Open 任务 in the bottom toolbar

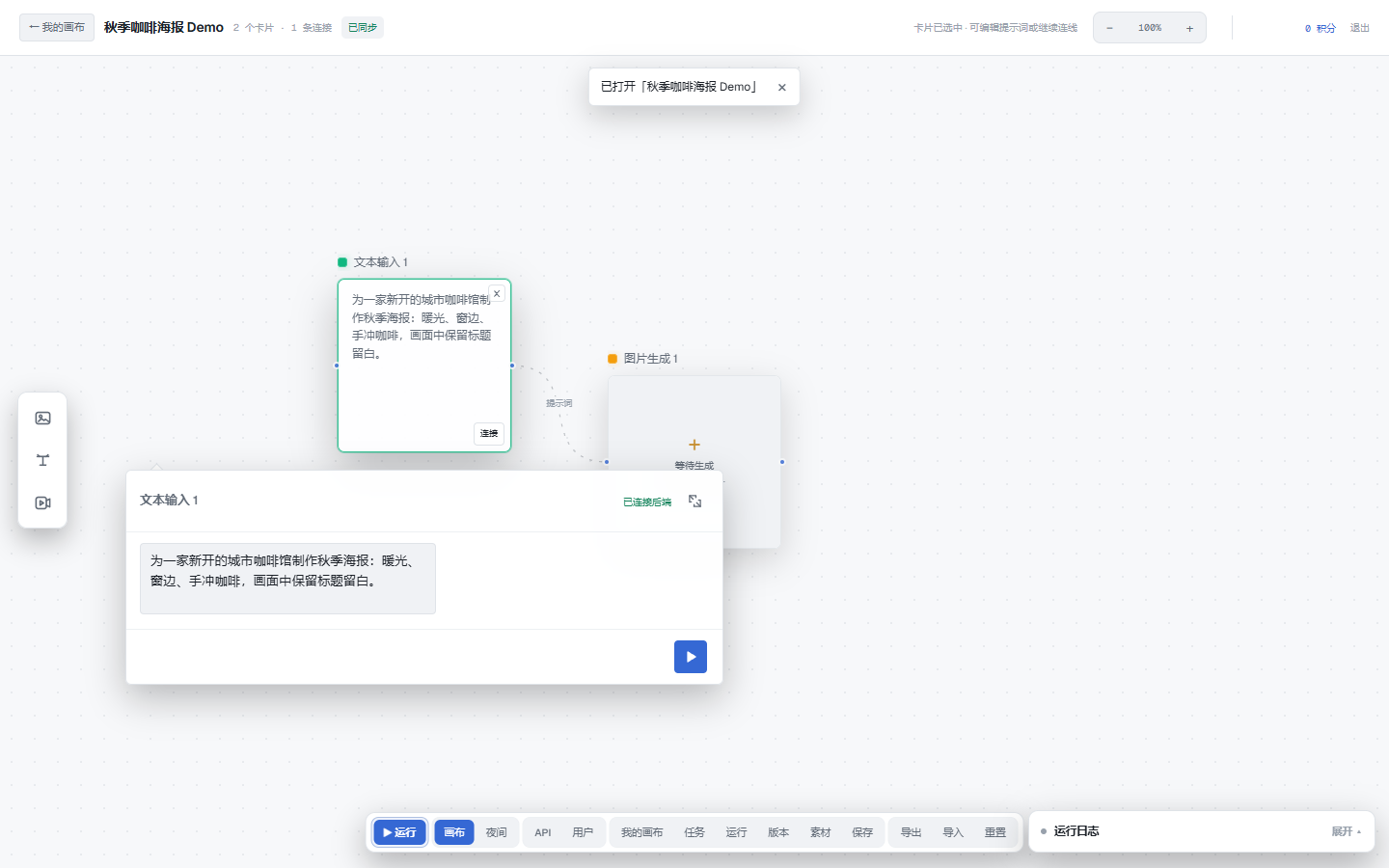[694, 832]
